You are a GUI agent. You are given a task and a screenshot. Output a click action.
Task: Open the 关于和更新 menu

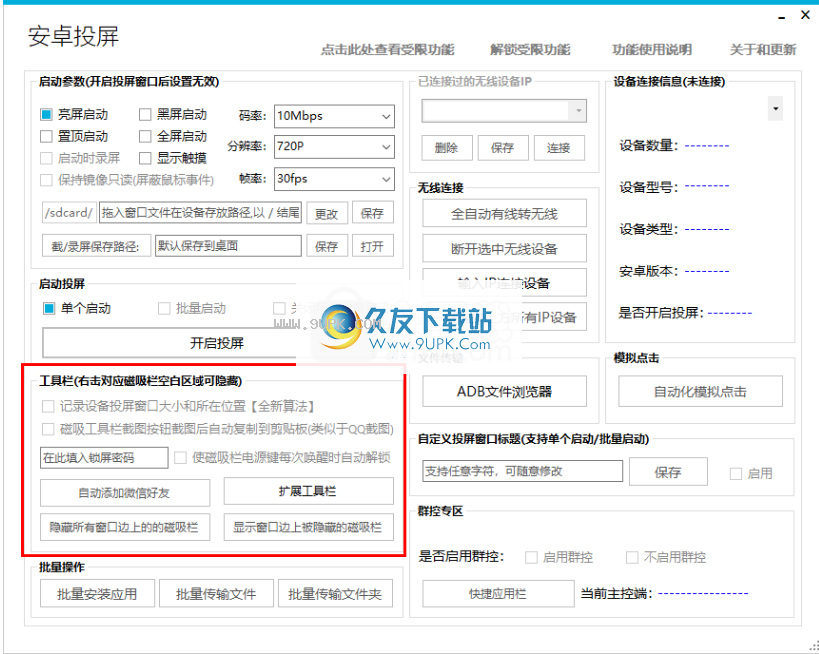(763, 50)
